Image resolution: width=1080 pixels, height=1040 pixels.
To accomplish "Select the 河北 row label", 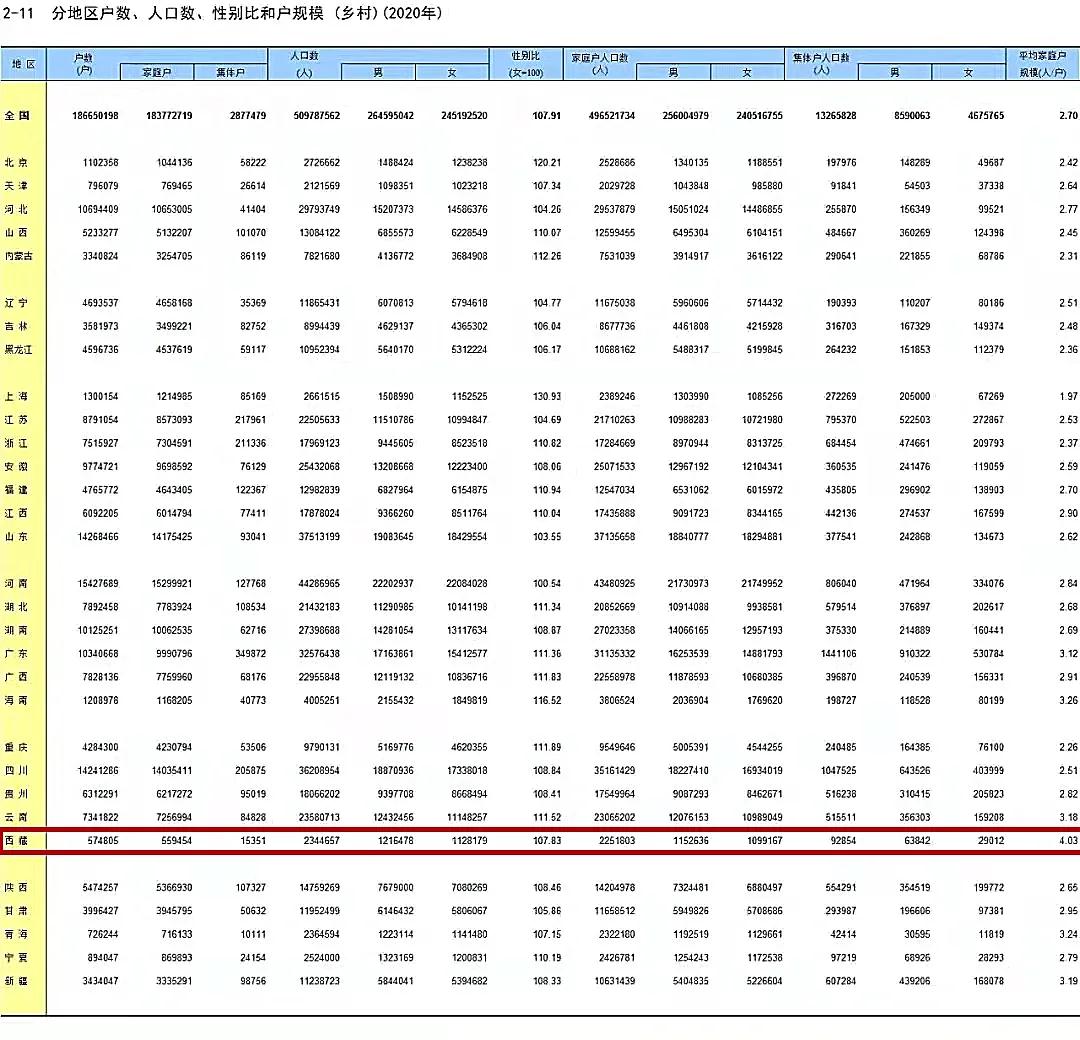I will pyautogui.click(x=17, y=209).
